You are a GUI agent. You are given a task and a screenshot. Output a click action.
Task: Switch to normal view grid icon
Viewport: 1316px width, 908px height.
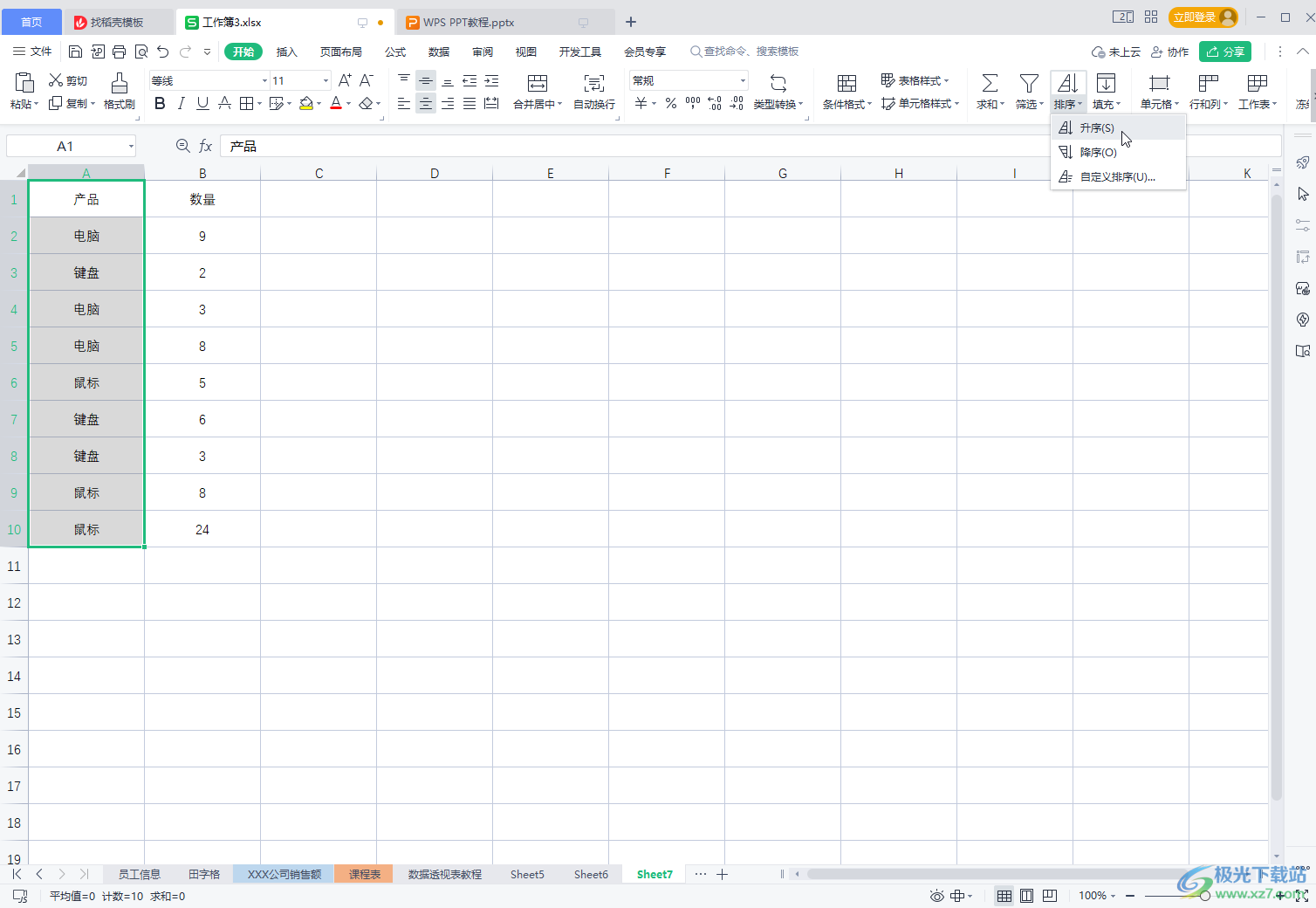pos(1004,896)
